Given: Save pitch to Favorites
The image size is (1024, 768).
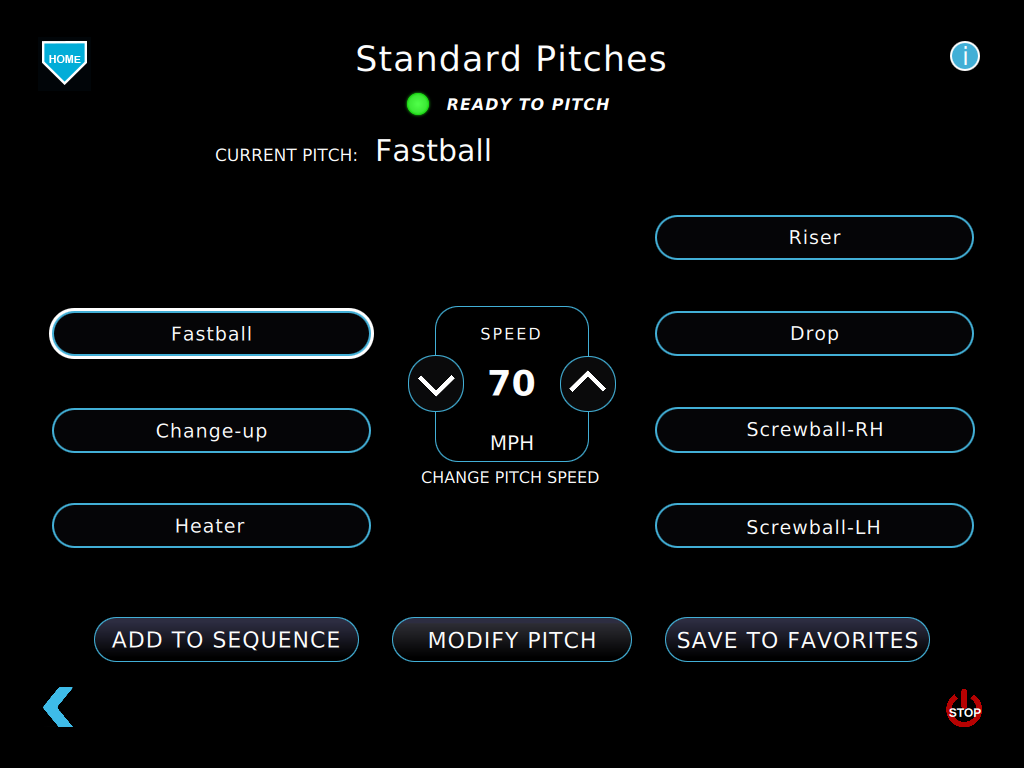Looking at the screenshot, I should 797,640.
